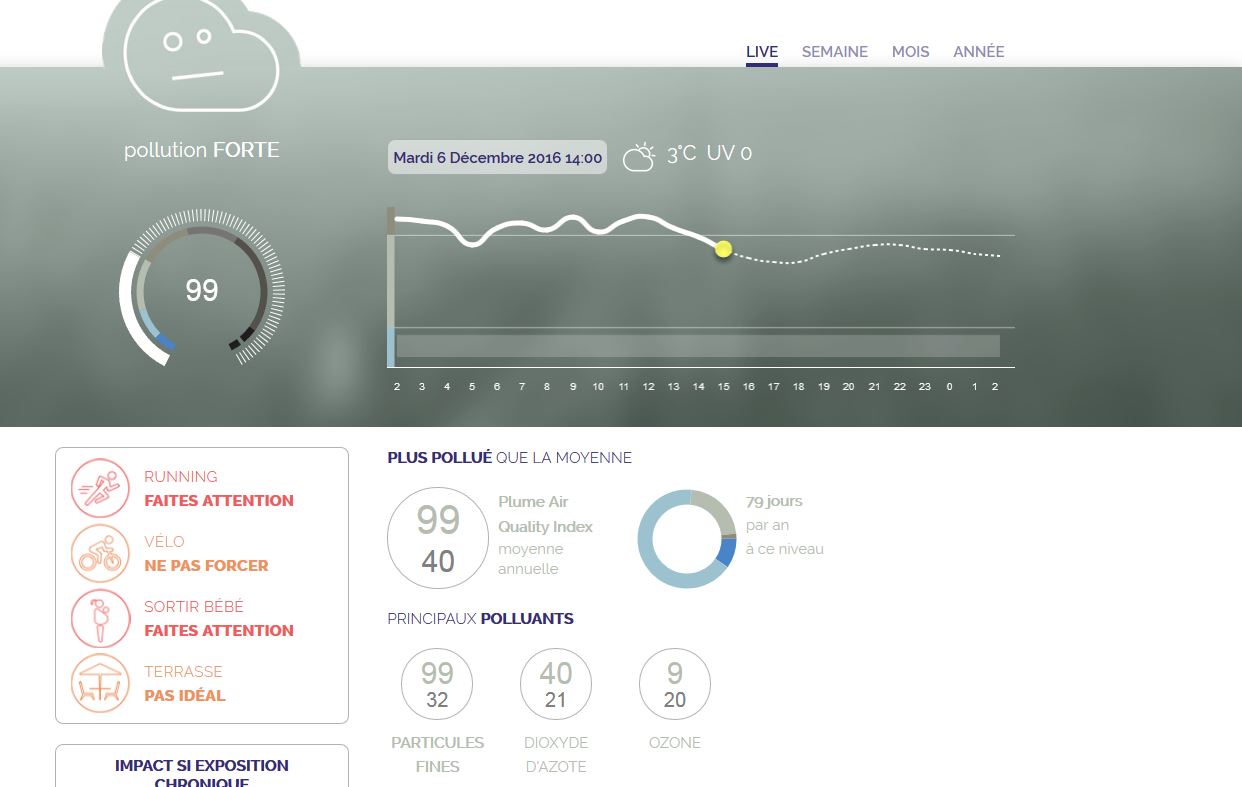Click the cloud face pollution icon
The height and width of the screenshot is (787, 1242).
(x=201, y=55)
